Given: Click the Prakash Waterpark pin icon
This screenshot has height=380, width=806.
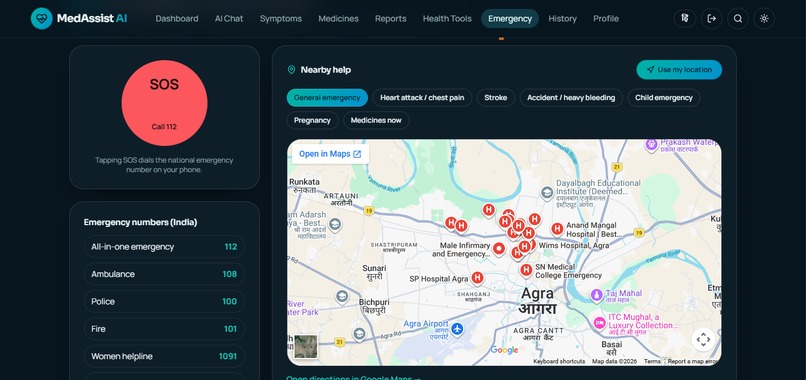Looking at the screenshot, I should pyautogui.click(x=652, y=146).
